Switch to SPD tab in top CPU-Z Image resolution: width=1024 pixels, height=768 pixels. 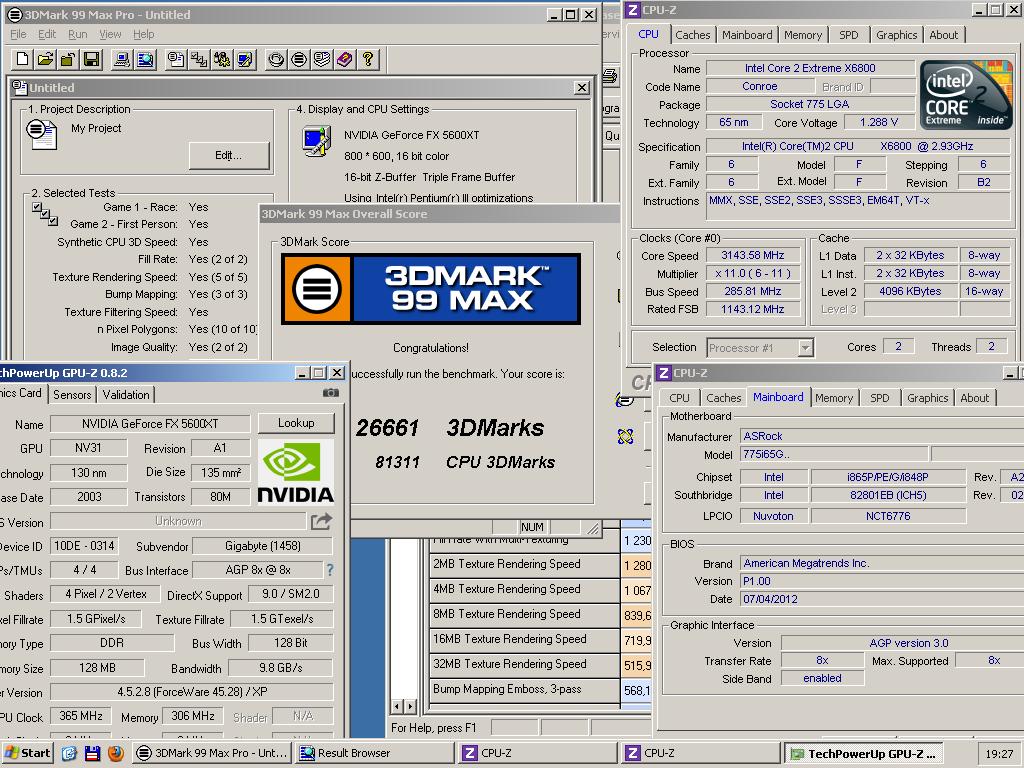coord(848,35)
